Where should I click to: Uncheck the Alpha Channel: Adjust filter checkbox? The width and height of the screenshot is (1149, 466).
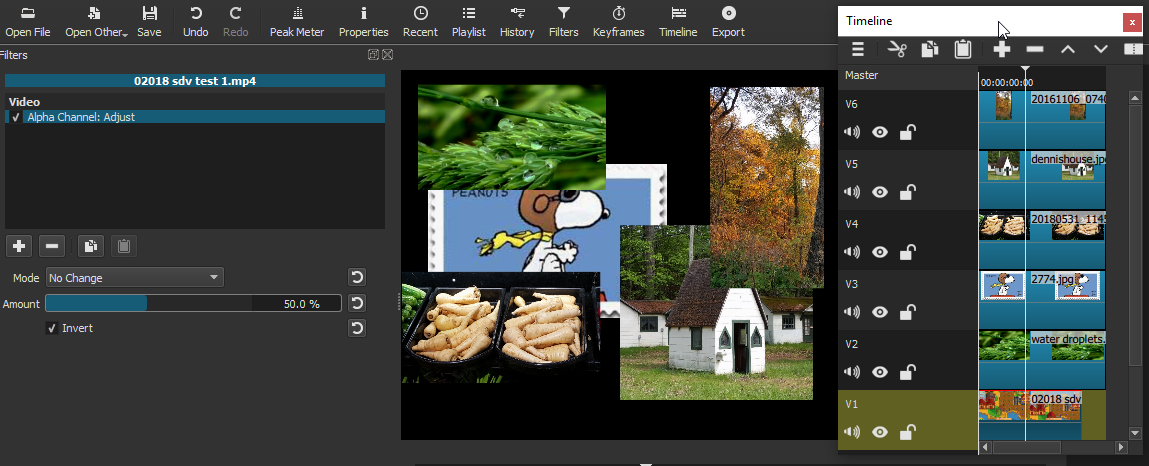tap(15, 117)
